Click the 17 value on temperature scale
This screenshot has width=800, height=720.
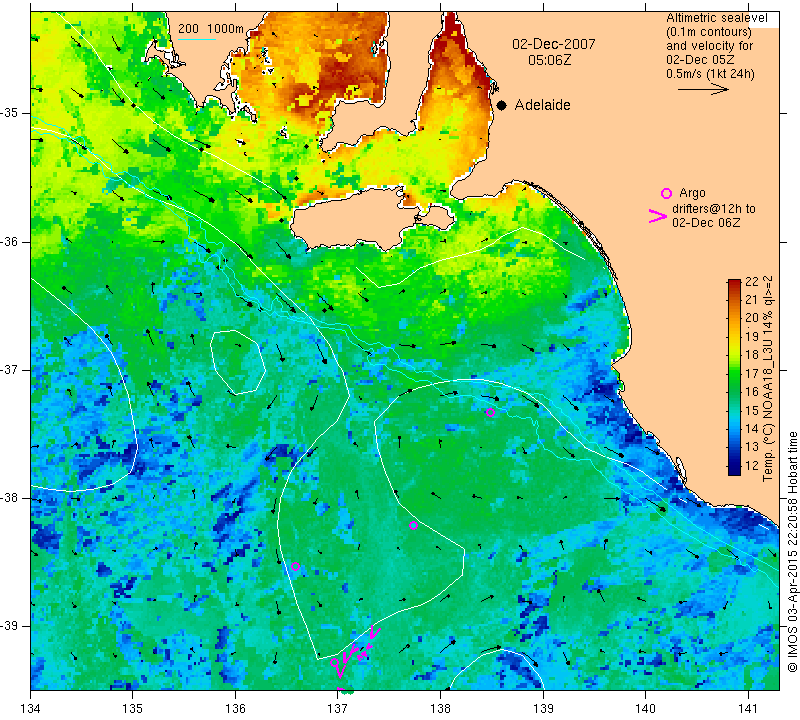(752, 374)
